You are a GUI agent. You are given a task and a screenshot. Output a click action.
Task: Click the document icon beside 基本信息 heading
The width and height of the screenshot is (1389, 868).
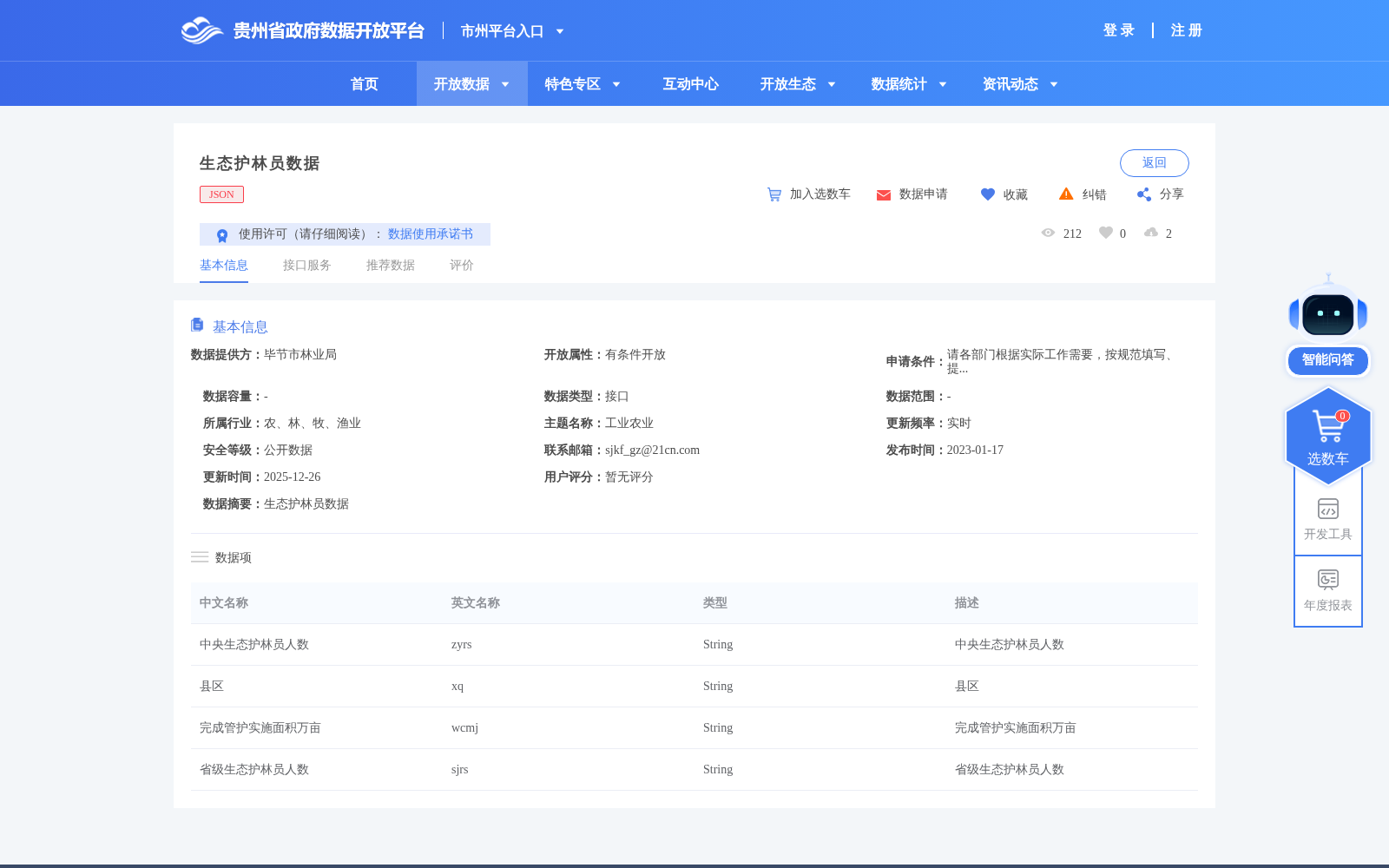tap(197, 325)
